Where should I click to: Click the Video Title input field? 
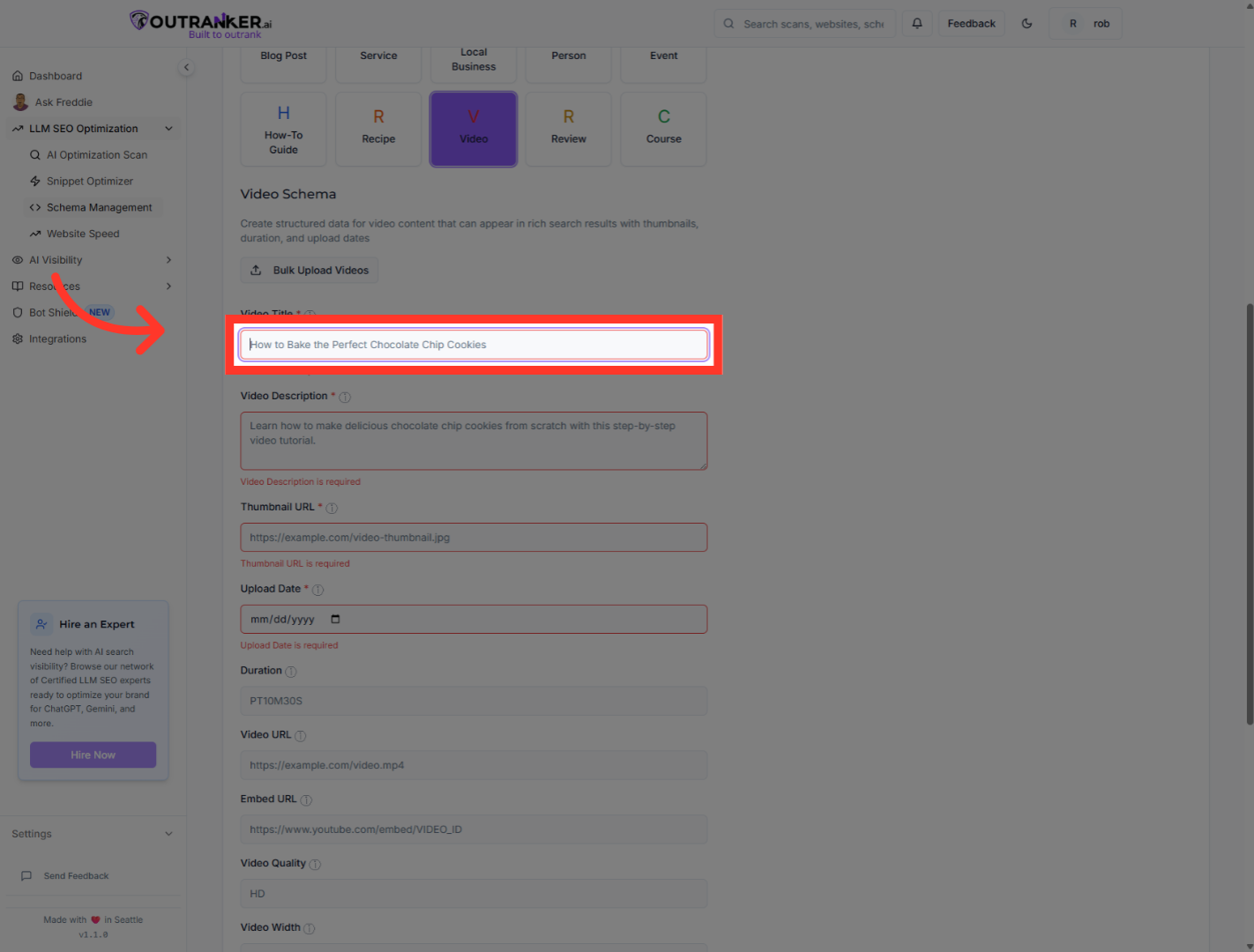click(x=474, y=345)
